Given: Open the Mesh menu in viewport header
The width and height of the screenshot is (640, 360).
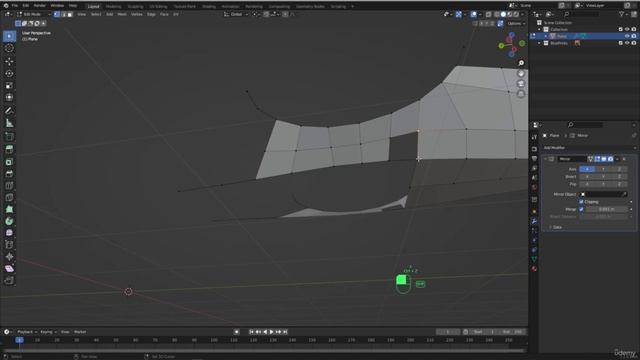Looking at the screenshot, I should coord(122,14).
